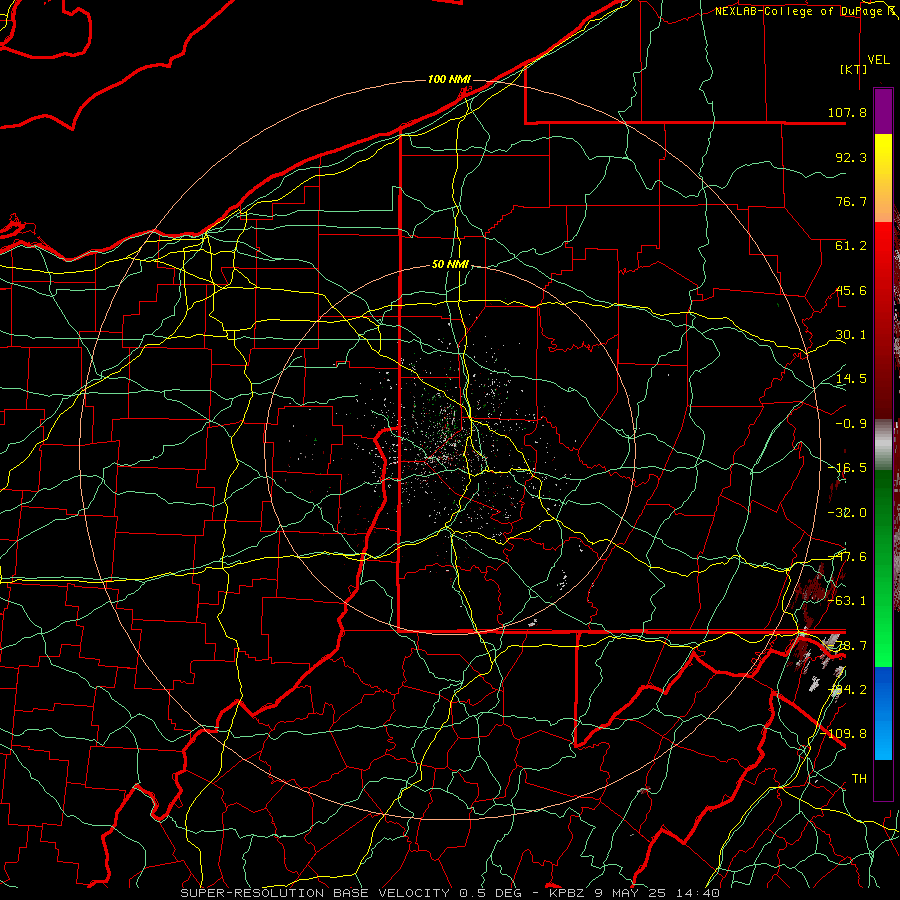Click the gray near-zero color bar segment
The height and width of the screenshot is (900, 900).
point(883,445)
